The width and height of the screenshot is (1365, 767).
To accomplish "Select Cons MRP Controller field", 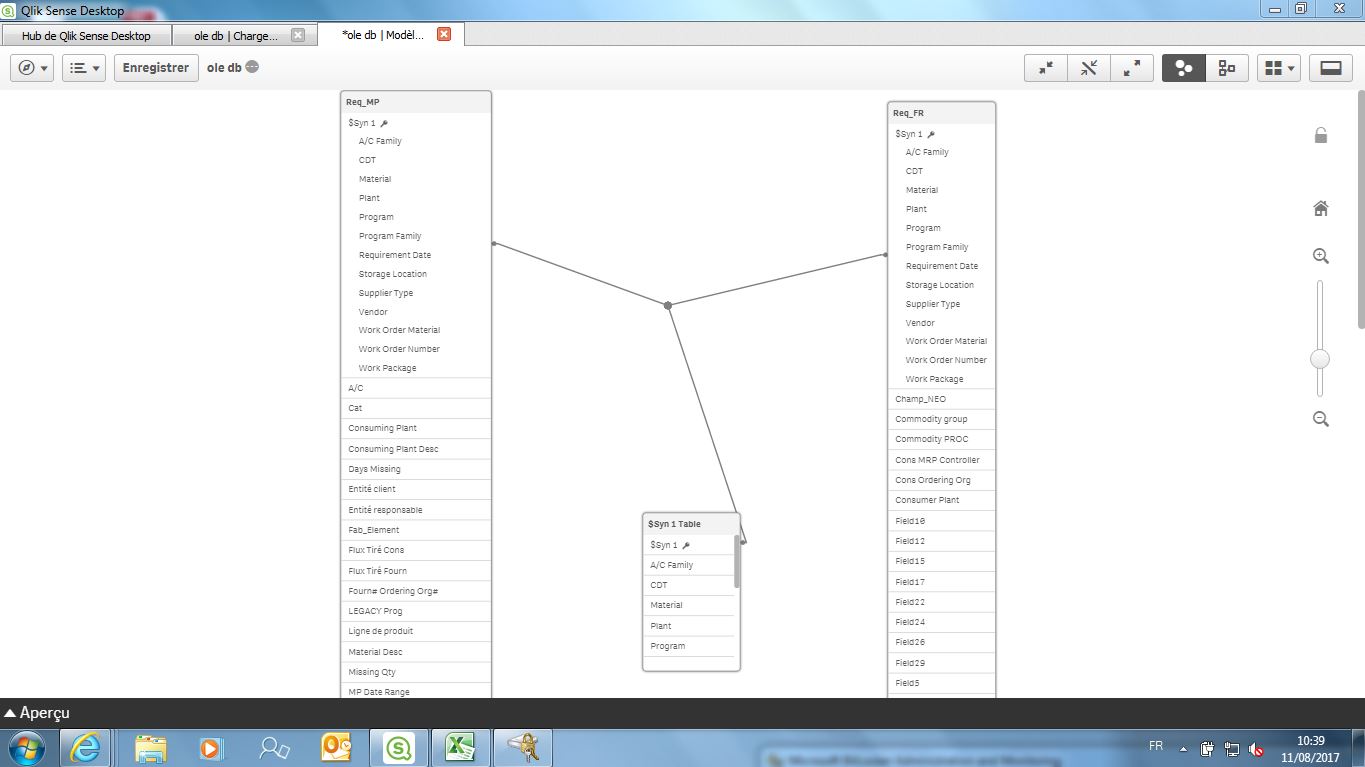I will point(941,460).
